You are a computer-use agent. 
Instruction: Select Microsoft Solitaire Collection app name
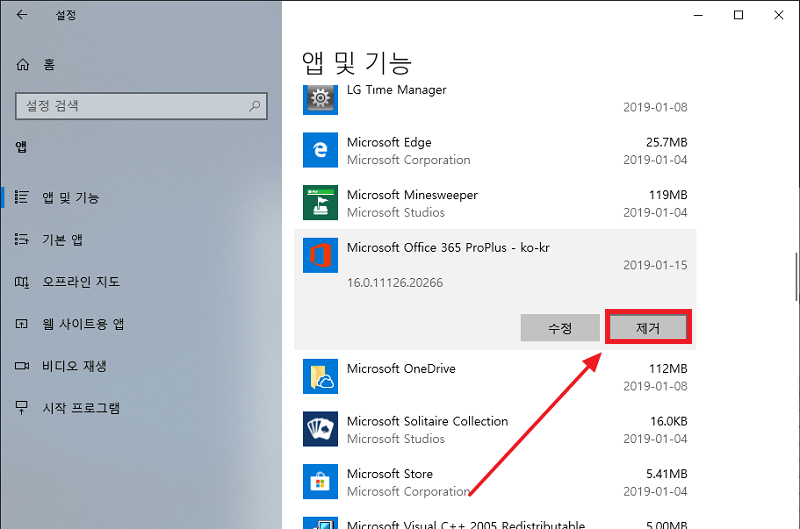point(428,421)
